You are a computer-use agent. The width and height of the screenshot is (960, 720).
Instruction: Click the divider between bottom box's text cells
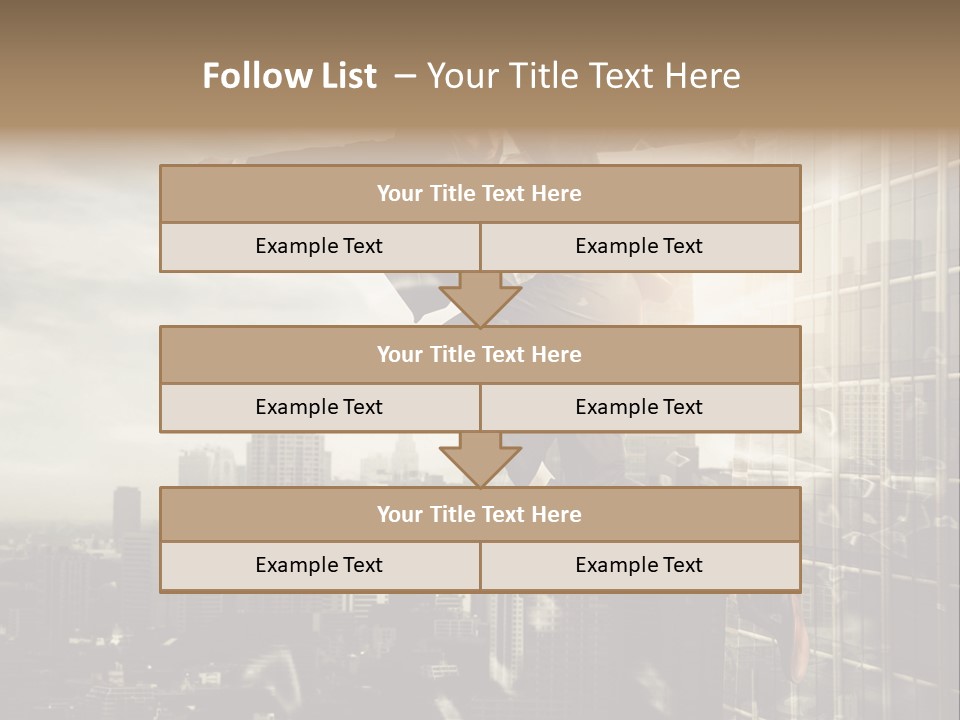(480, 565)
